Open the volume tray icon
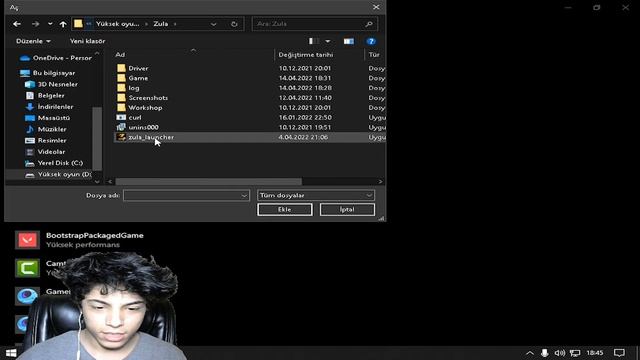 pyautogui.click(x=560, y=353)
